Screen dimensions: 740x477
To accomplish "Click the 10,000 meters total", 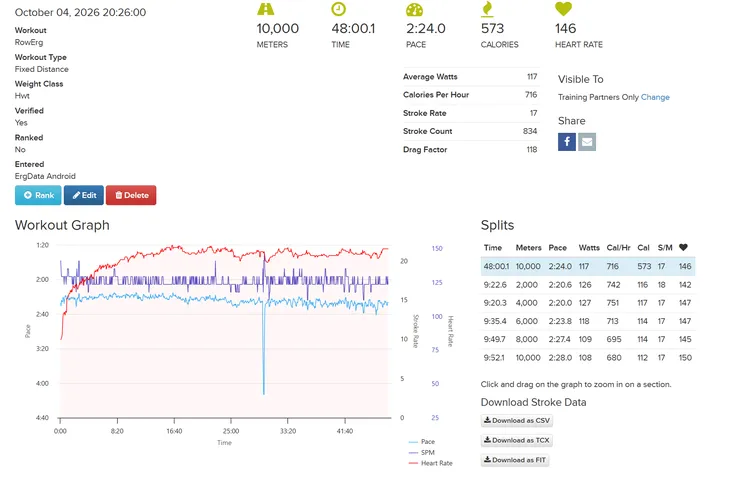I will pos(278,28).
